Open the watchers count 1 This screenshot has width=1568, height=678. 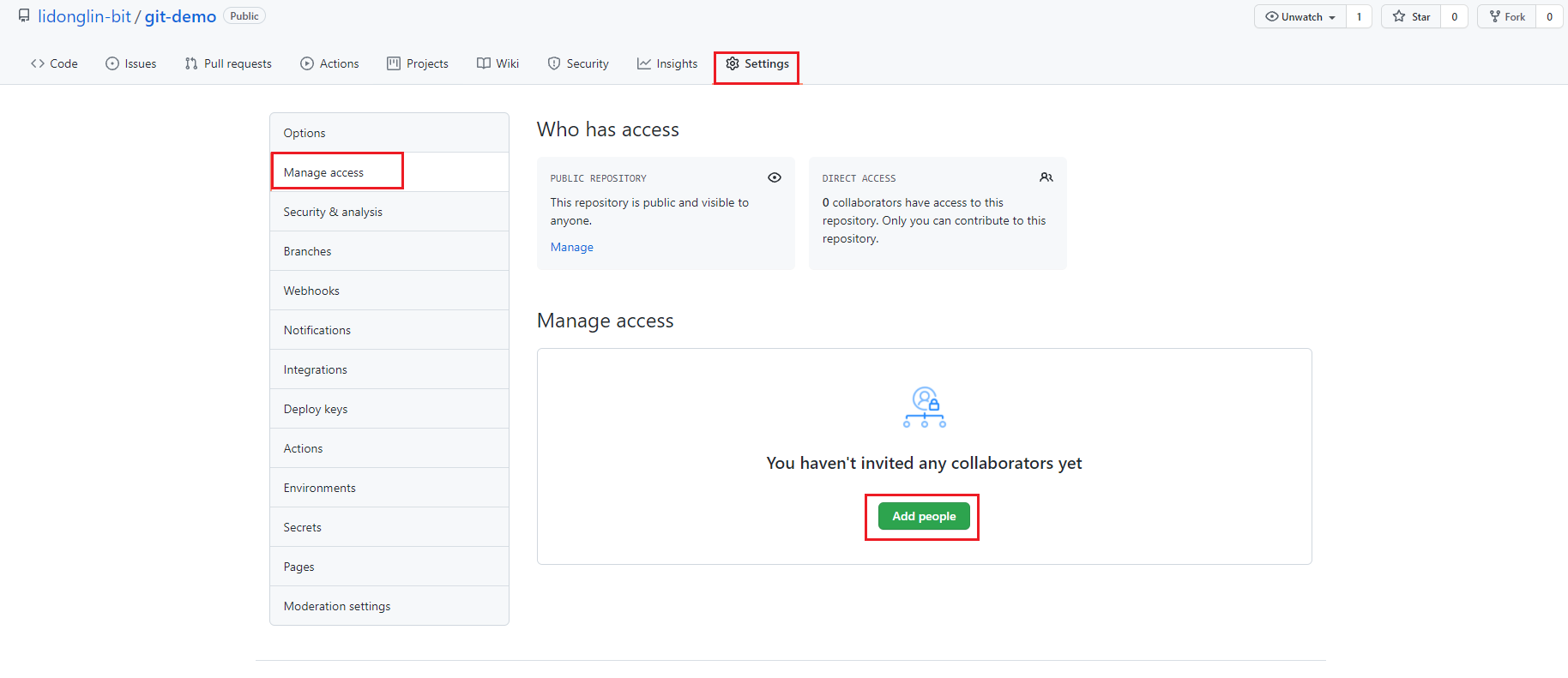click(1359, 16)
